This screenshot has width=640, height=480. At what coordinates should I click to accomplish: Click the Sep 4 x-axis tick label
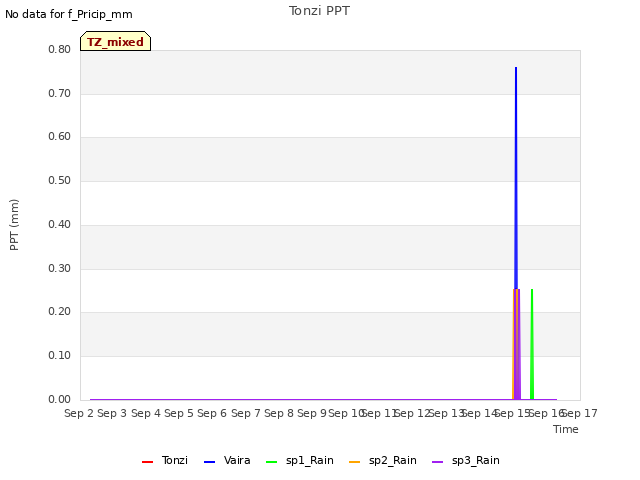tap(146, 413)
